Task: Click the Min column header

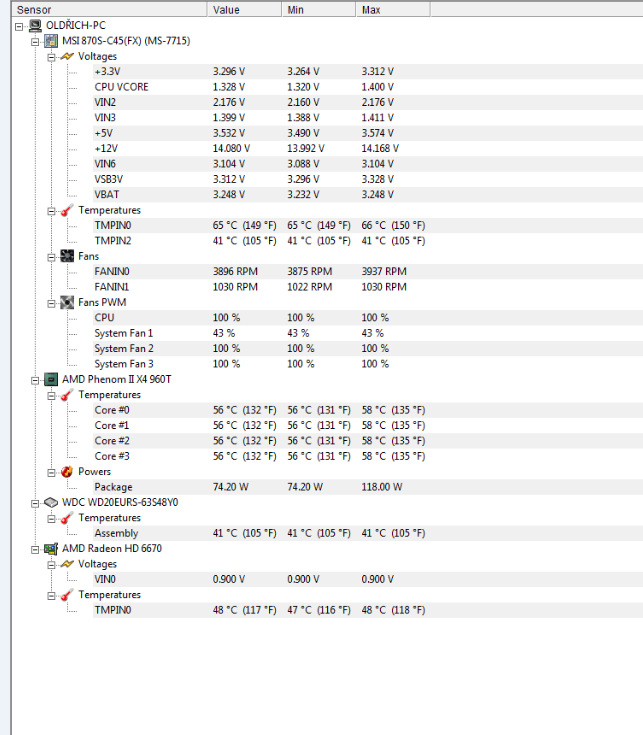Action: click(x=319, y=9)
